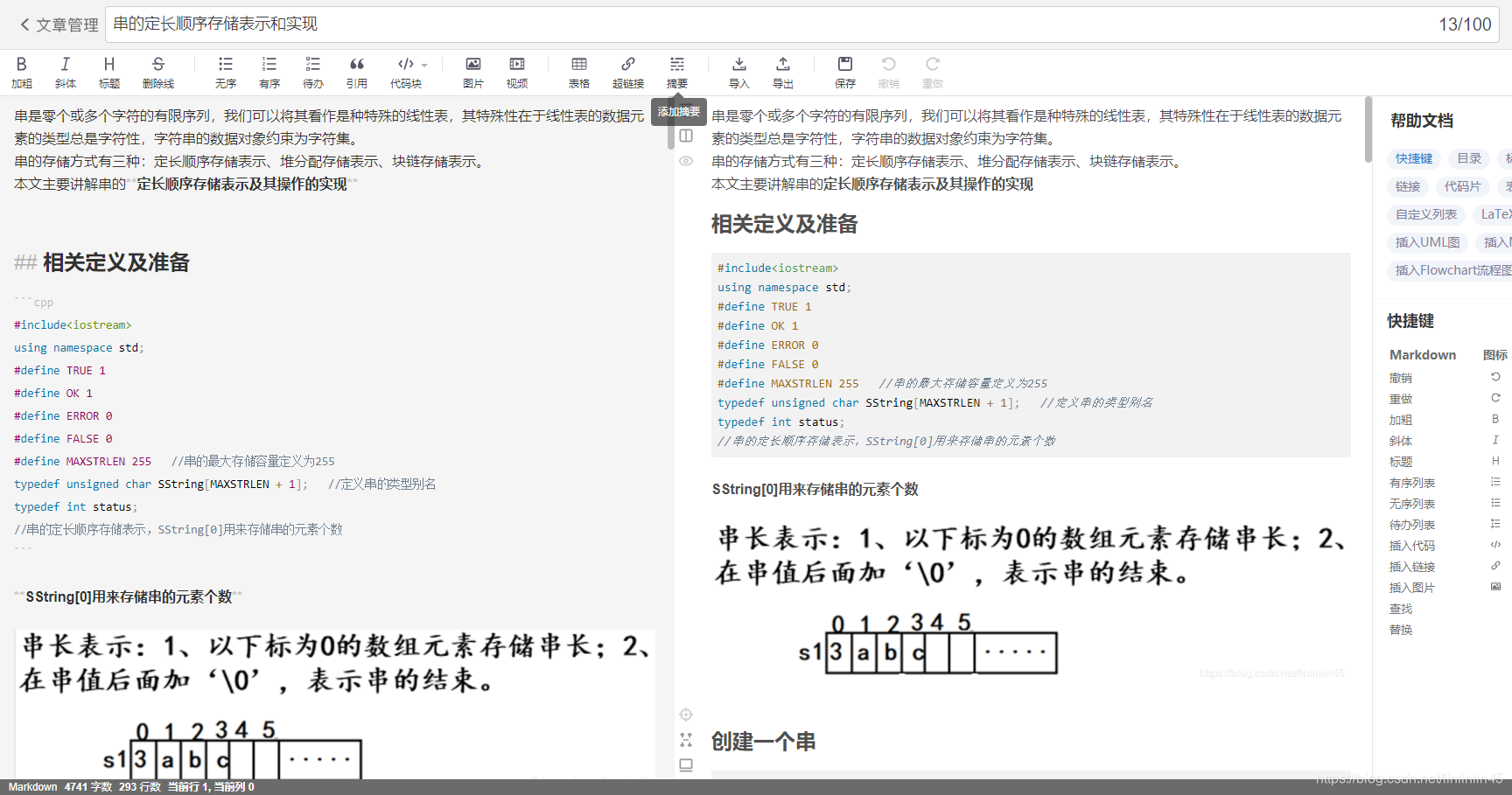Apply italic formatting (斜体)
Screen dimensions: 1512x795
(x=66, y=73)
